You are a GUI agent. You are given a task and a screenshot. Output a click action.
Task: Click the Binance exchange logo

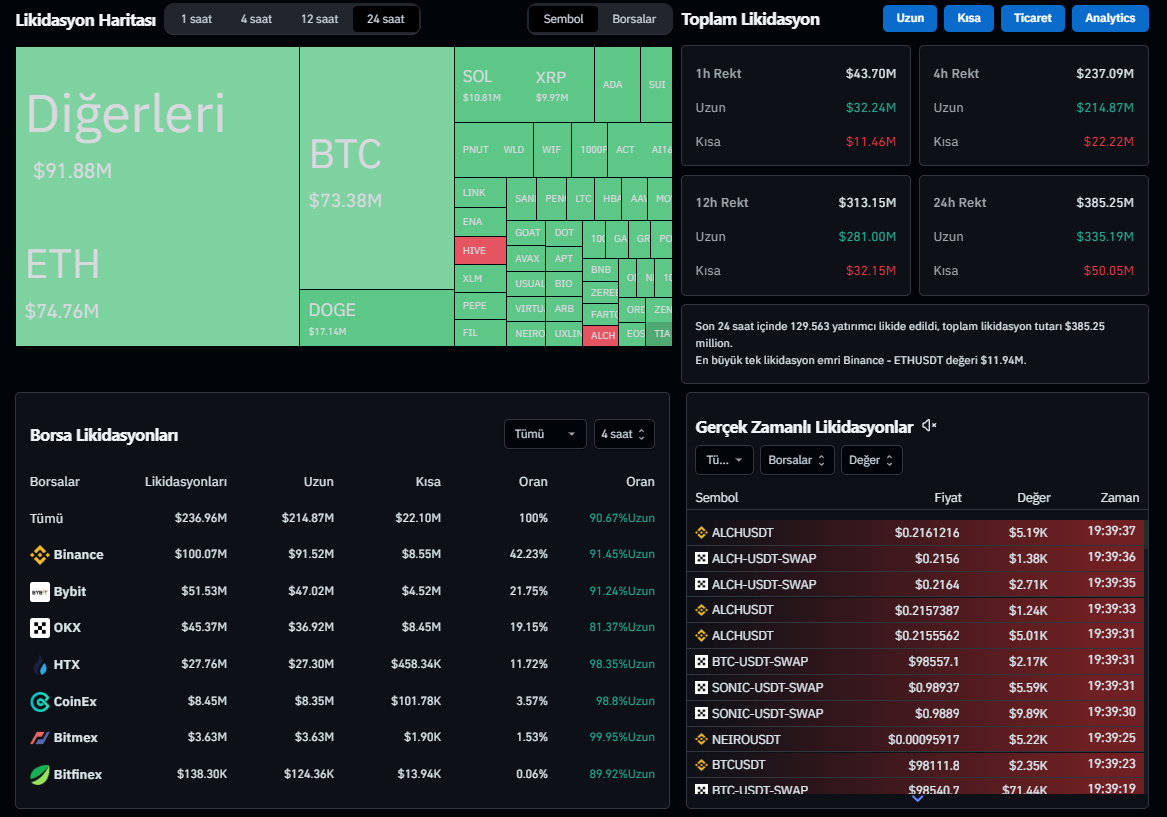point(39,554)
